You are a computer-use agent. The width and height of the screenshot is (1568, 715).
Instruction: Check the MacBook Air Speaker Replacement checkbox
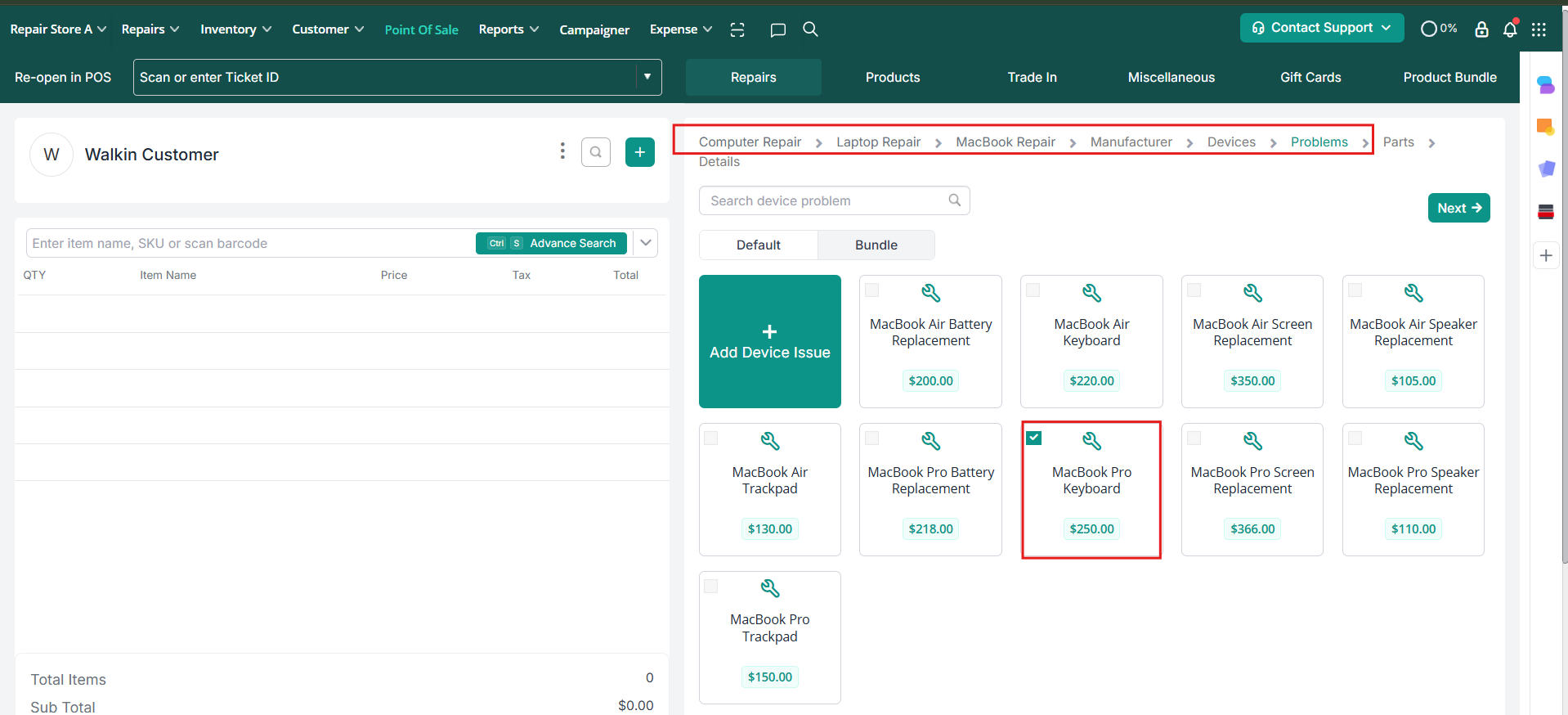tap(1355, 290)
